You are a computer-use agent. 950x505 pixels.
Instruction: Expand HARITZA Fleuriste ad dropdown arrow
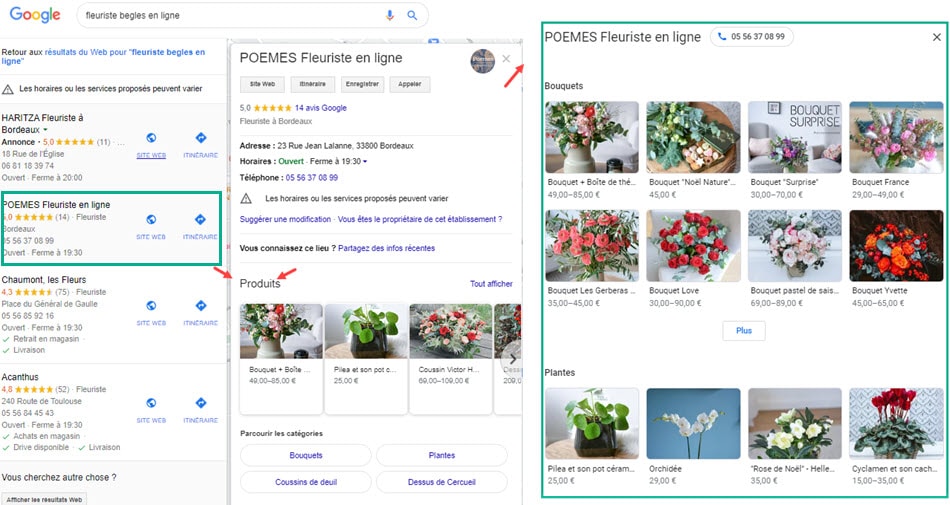45,130
